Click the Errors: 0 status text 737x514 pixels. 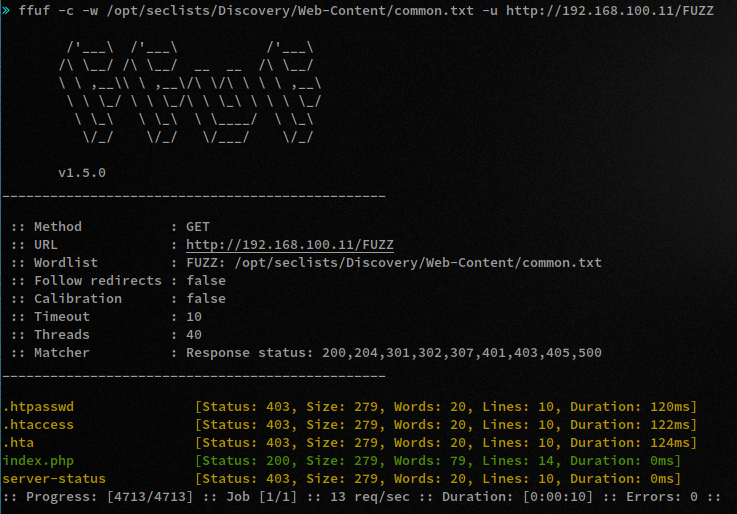coord(662,497)
